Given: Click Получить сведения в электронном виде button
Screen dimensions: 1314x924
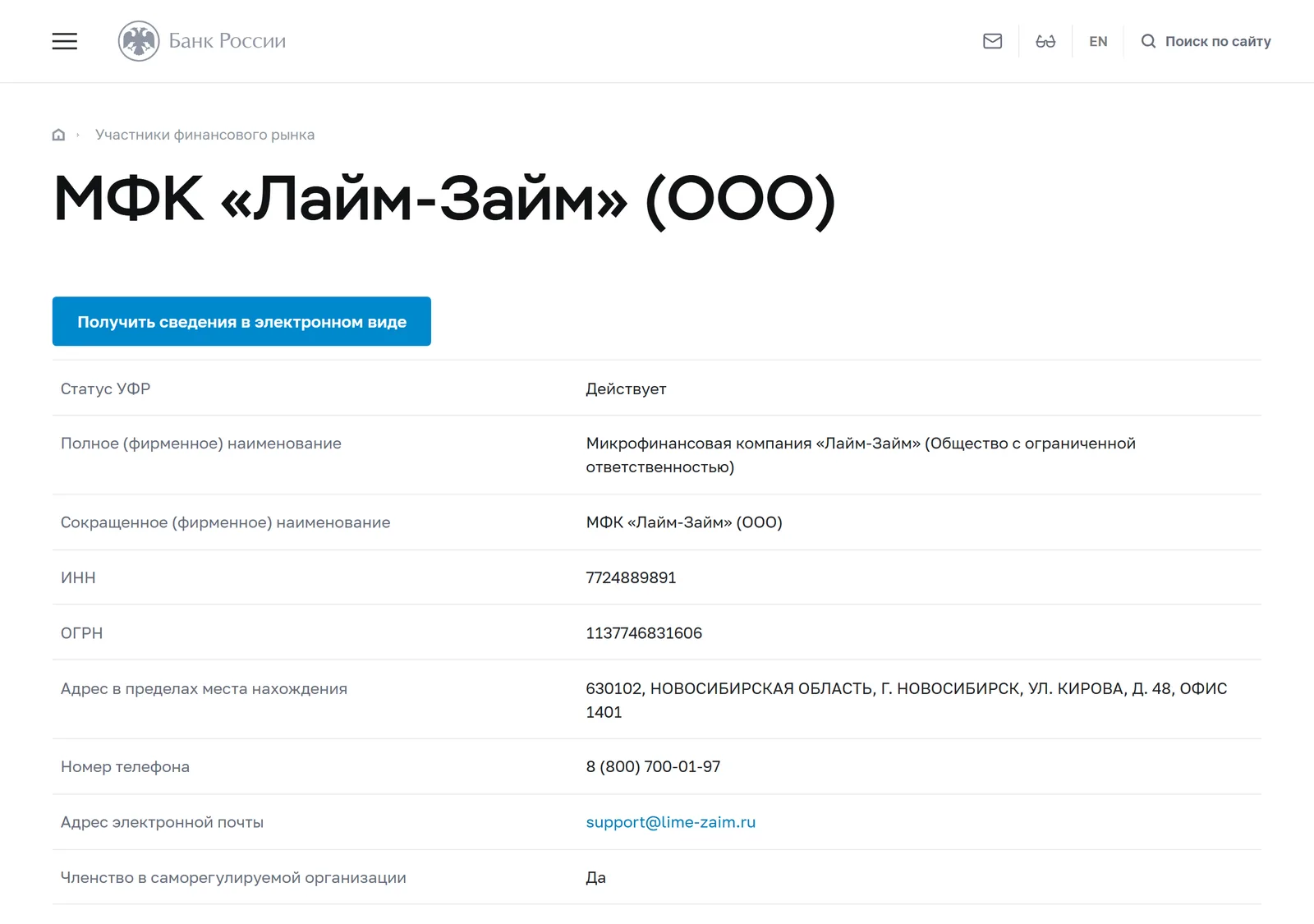Looking at the screenshot, I should tap(241, 321).
